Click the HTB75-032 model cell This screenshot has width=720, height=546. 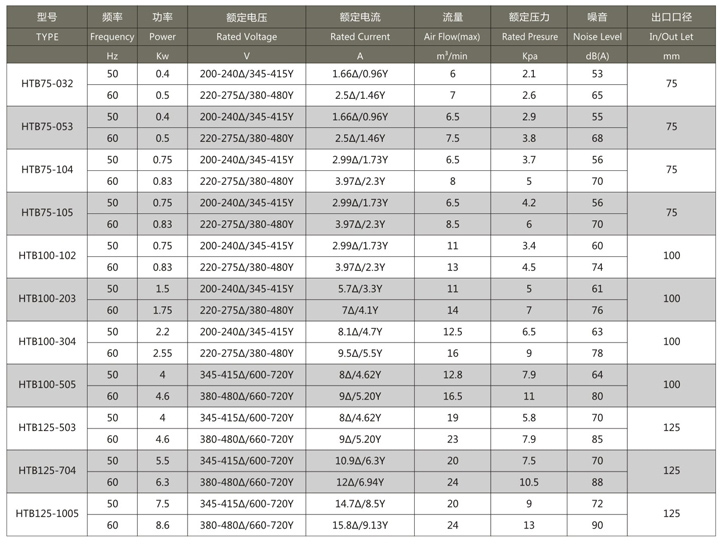coord(47,84)
